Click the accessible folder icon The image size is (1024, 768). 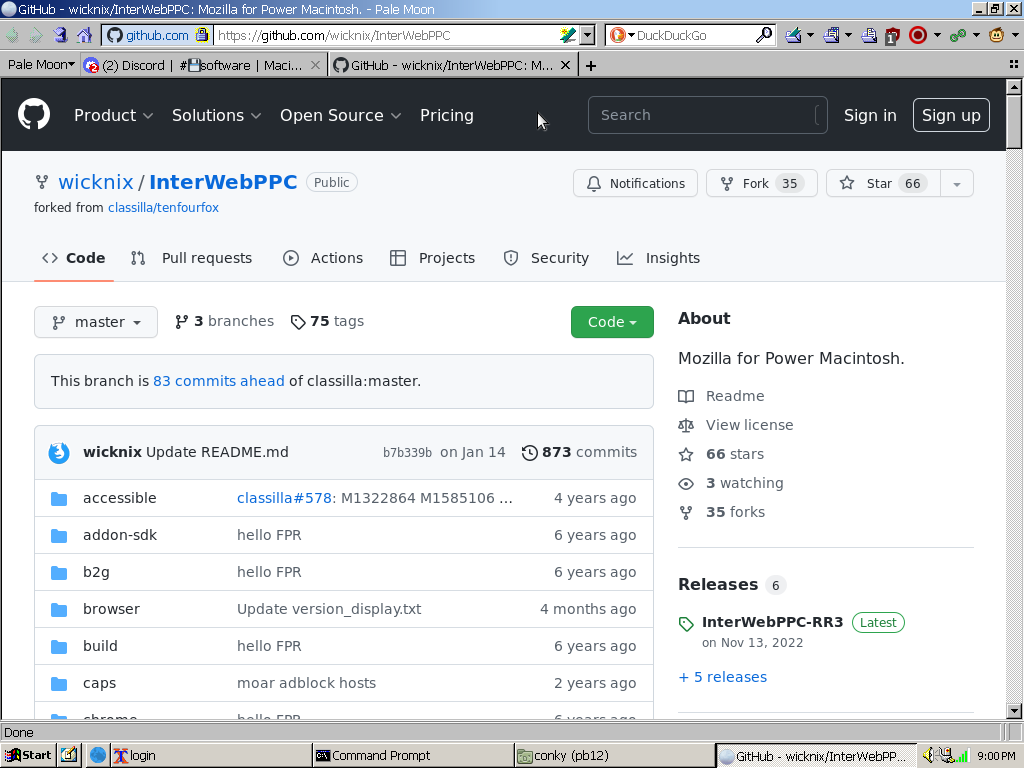[x=59, y=499]
